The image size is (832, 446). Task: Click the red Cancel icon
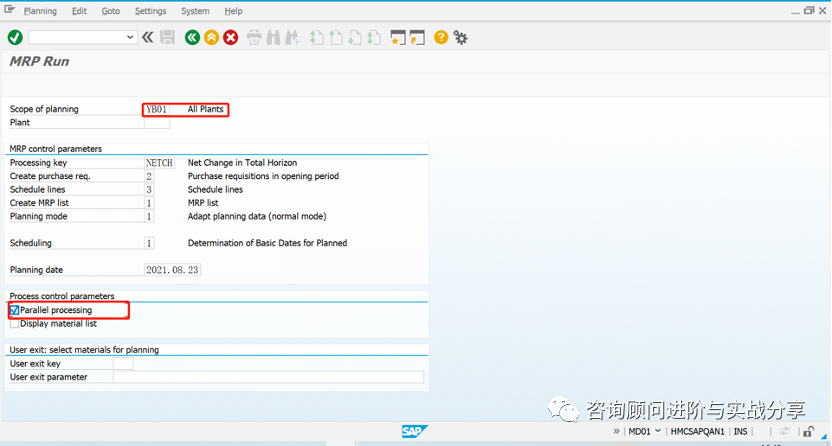pyautogui.click(x=230, y=37)
